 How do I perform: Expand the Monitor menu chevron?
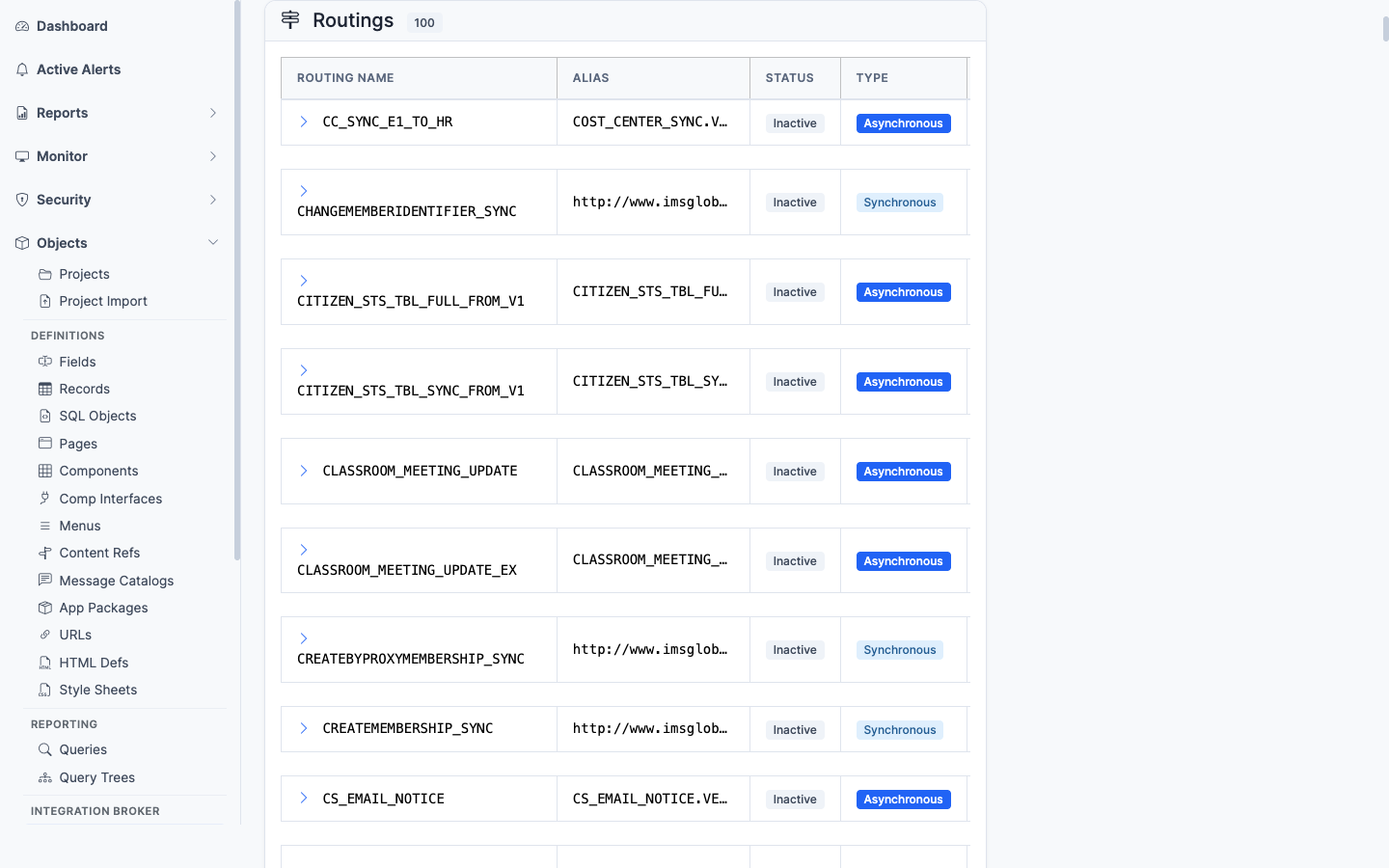point(213,156)
